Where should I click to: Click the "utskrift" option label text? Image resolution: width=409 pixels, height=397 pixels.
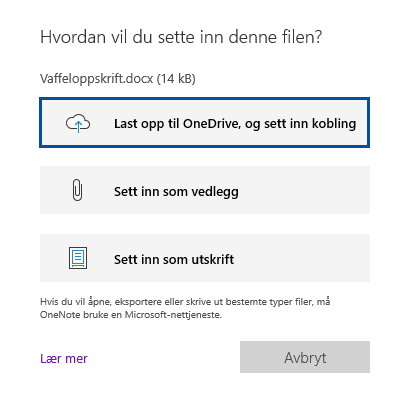click(212, 259)
